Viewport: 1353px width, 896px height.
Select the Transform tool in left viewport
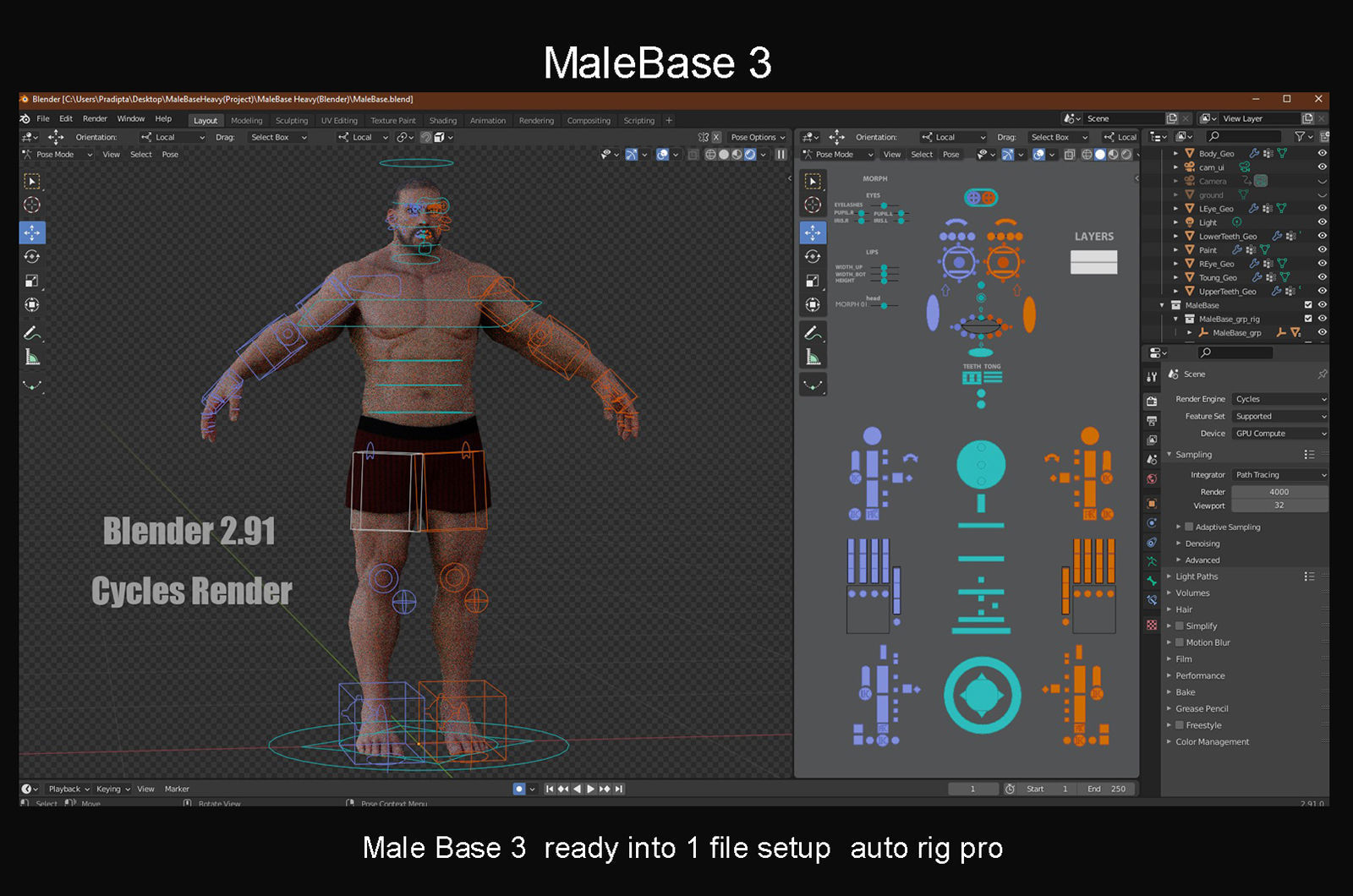pos(32,305)
